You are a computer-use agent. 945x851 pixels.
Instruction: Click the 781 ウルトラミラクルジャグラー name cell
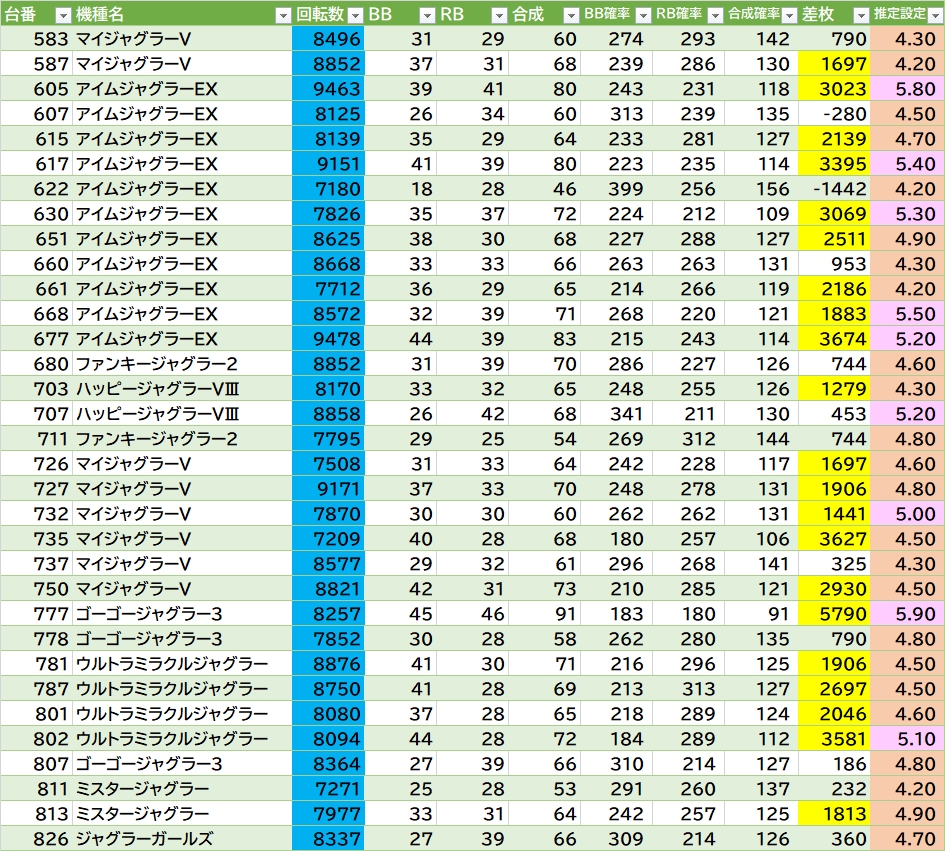[183, 664]
